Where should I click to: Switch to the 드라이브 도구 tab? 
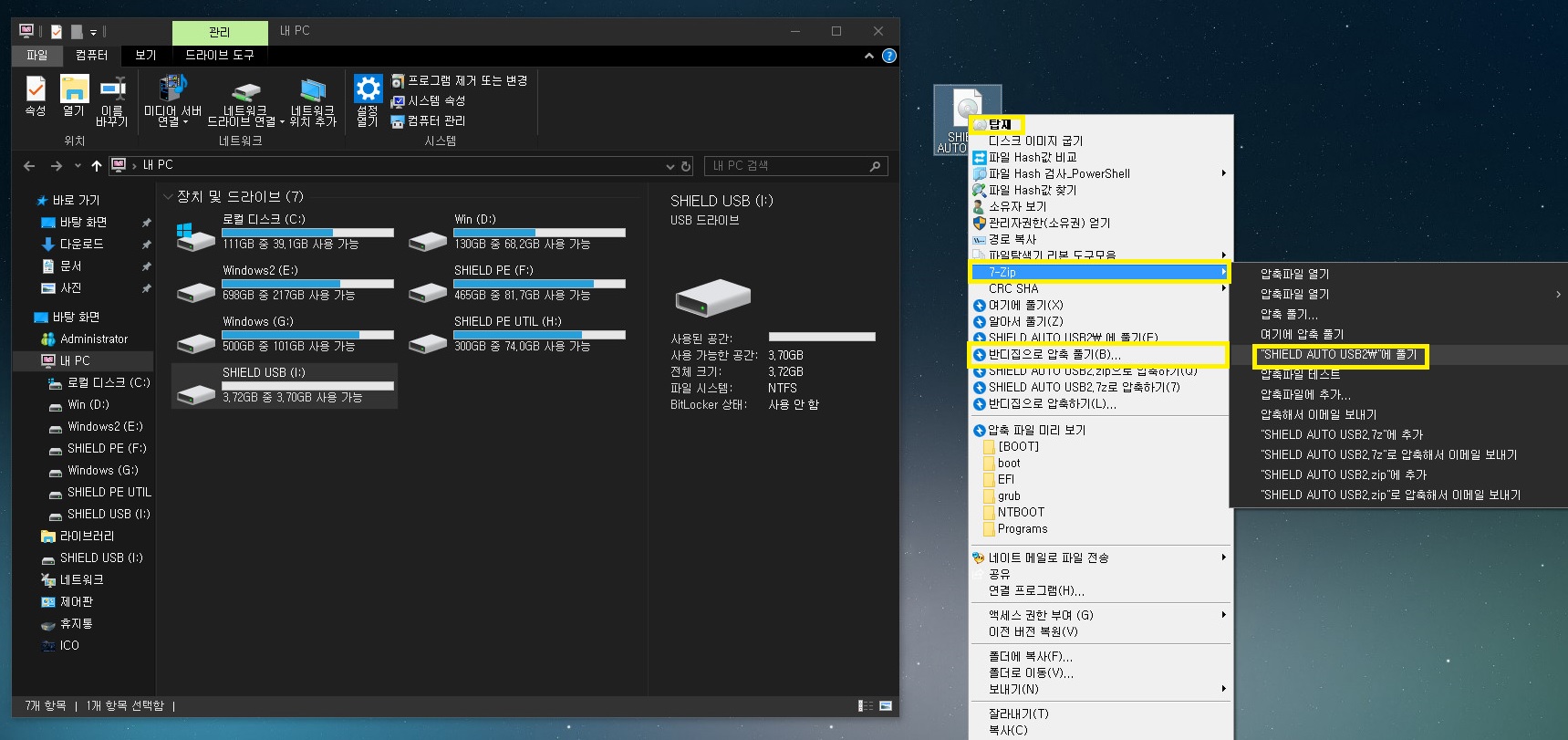[219, 56]
